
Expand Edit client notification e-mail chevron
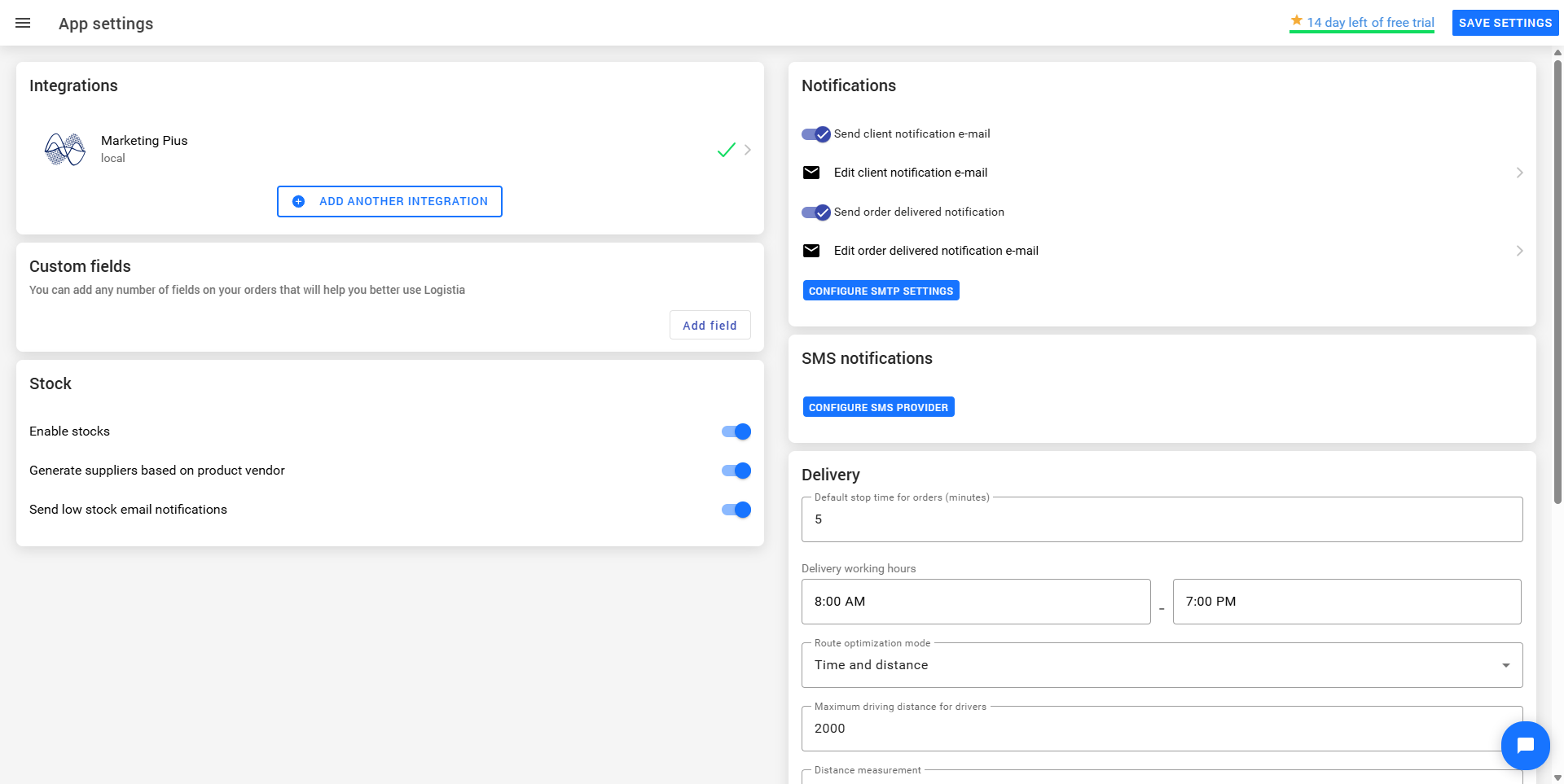coord(1519,173)
